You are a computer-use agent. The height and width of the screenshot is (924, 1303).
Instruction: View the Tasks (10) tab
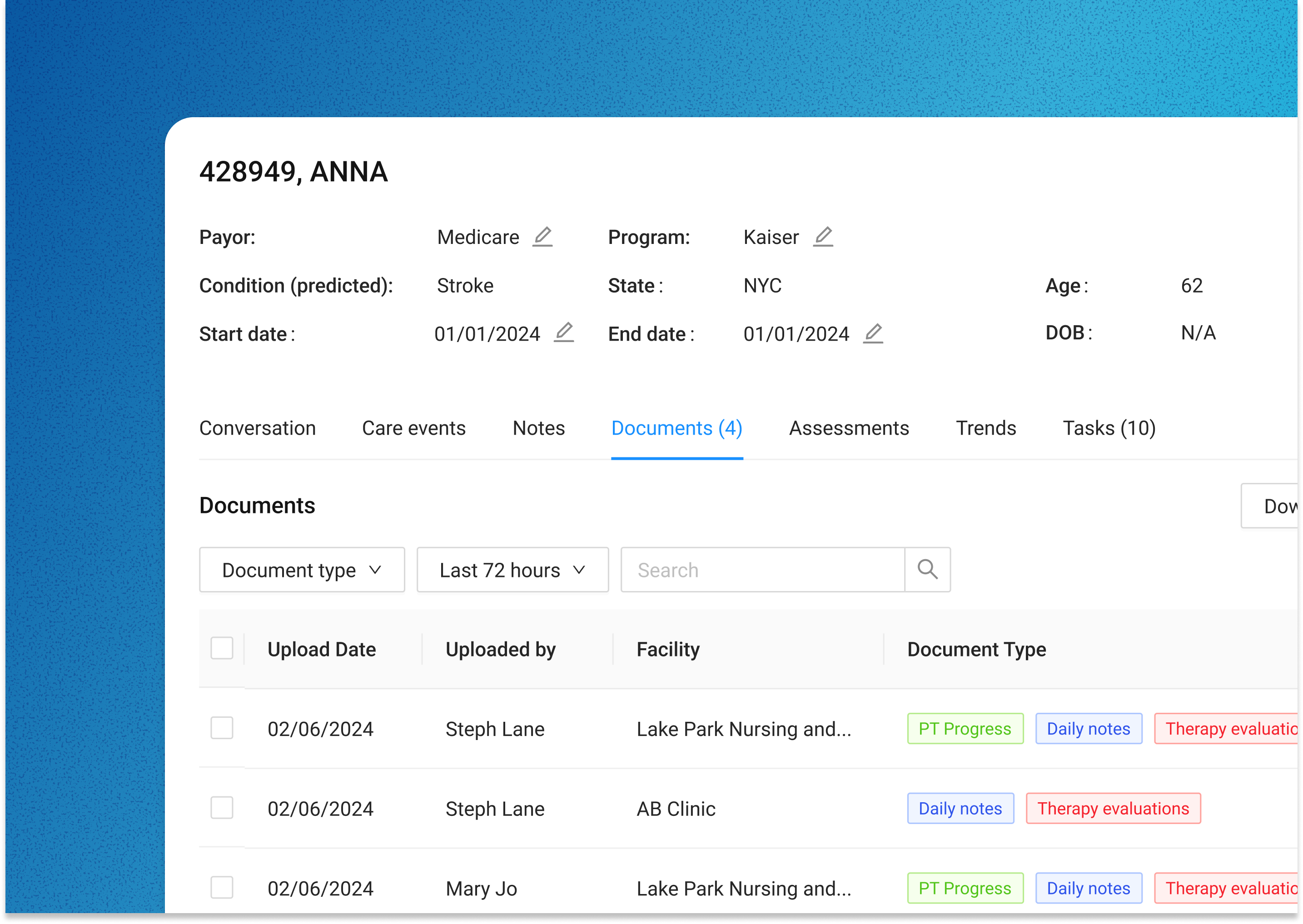tap(1109, 428)
